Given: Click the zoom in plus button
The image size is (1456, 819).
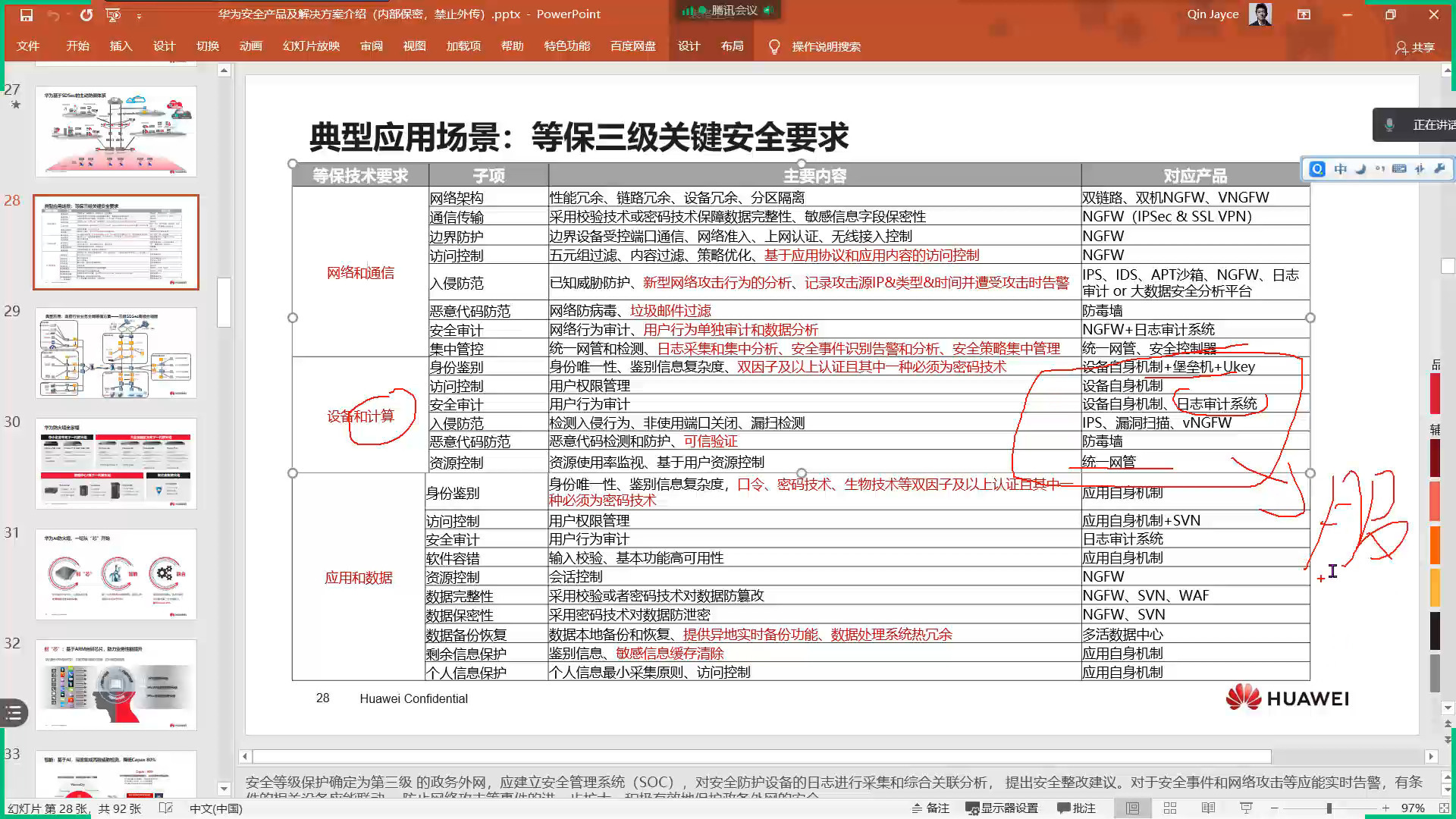Looking at the screenshot, I should [1385, 808].
